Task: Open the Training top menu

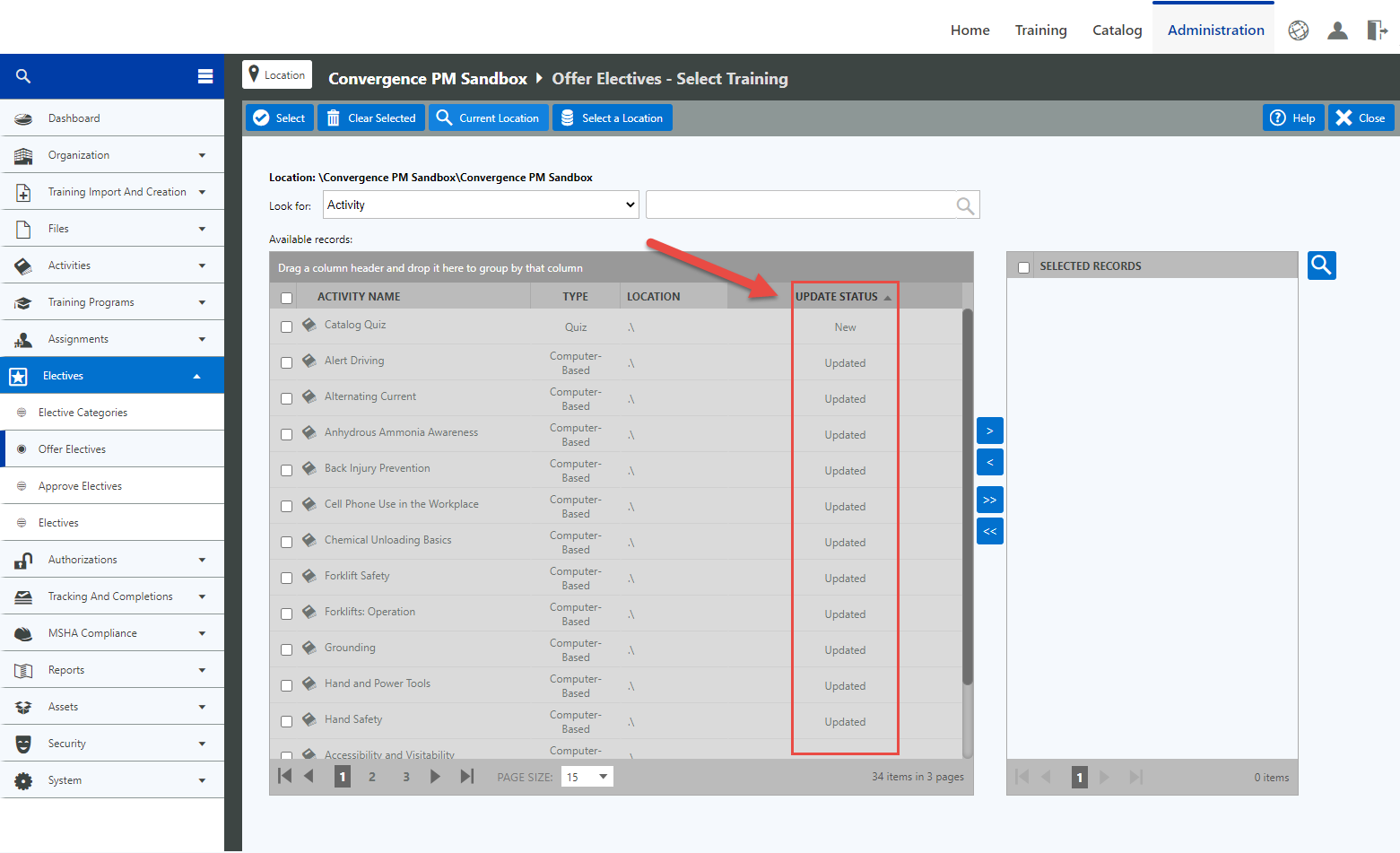Action: tap(1040, 30)
